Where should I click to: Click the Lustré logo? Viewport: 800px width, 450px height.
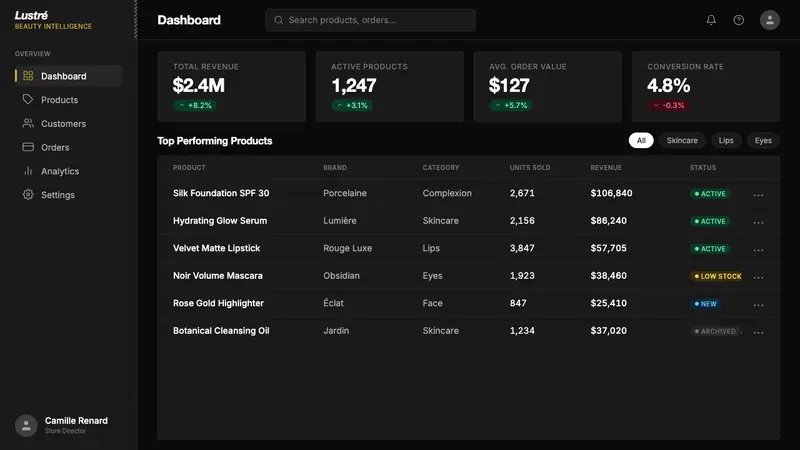pyautogui.click(x=31, y=15)
